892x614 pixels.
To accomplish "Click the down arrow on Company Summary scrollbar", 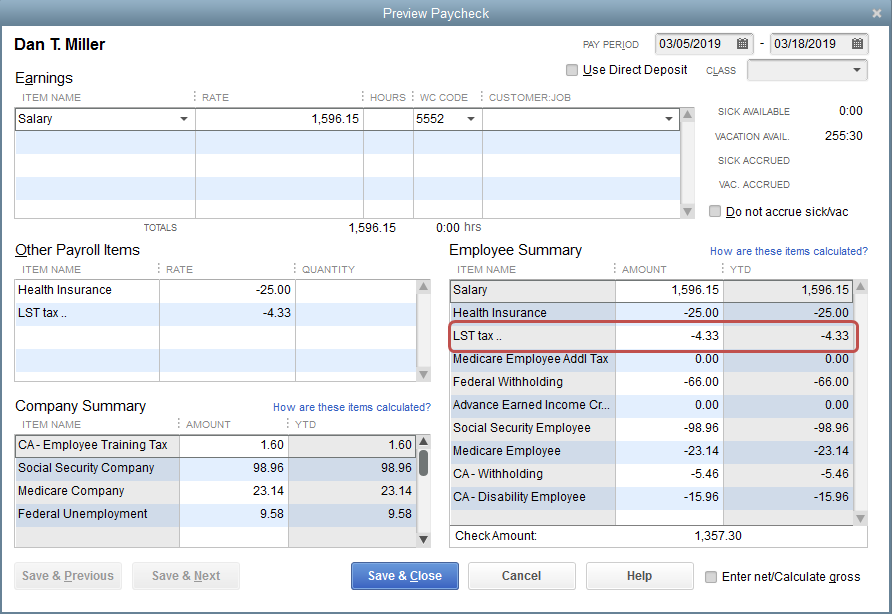I will tap(421, 538).
